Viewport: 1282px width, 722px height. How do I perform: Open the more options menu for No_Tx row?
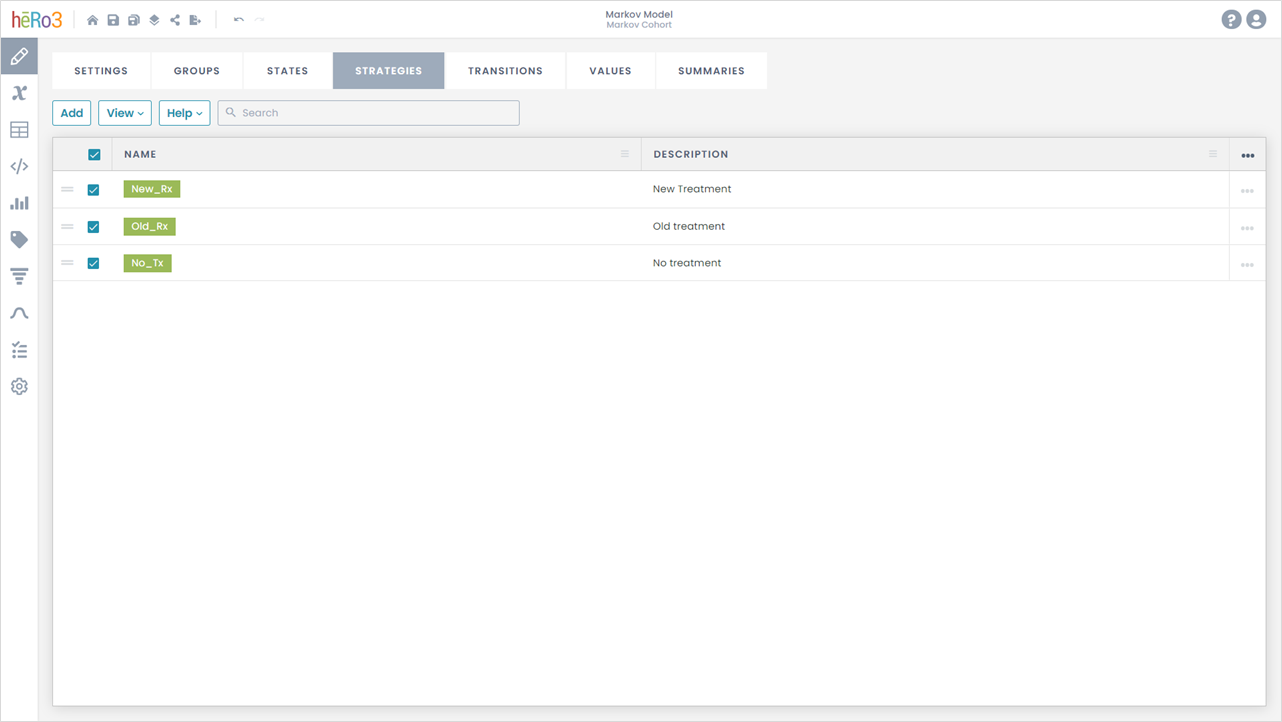[1247, 265]
